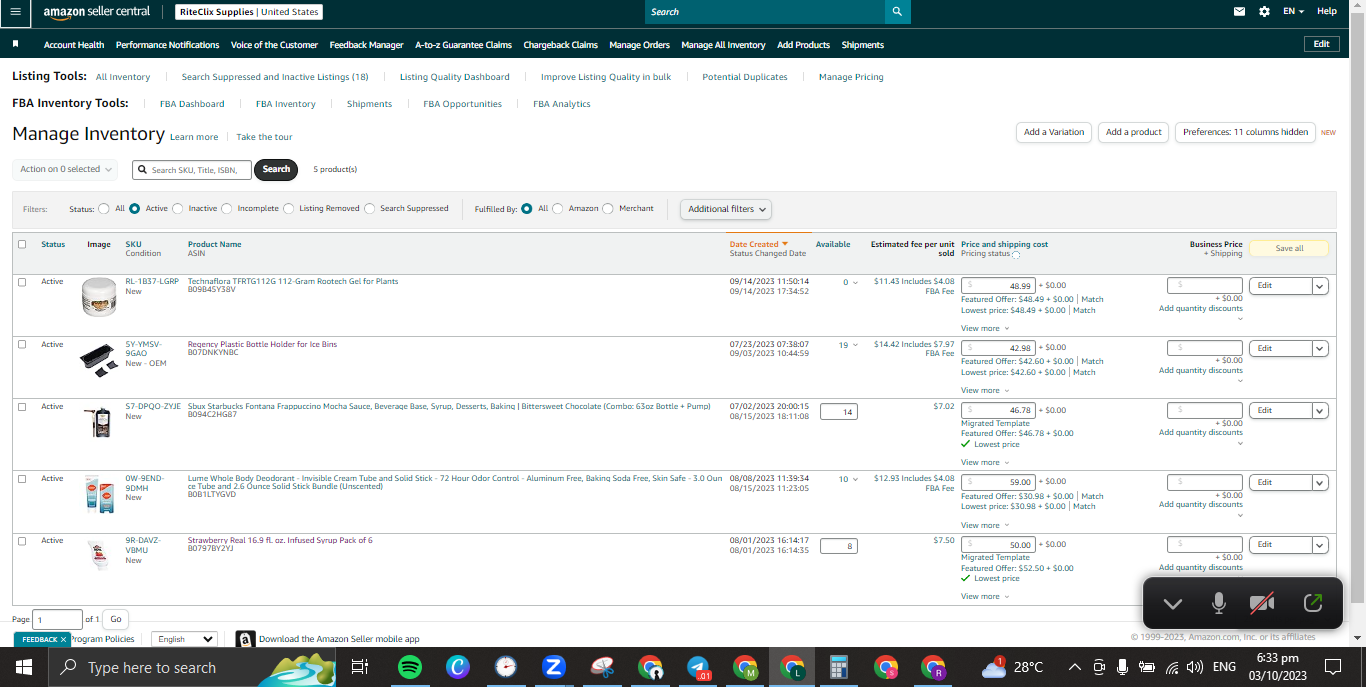This screenshot has height=687, width=1366.
Task: Open Spotify from the taskbar
Action: 409,667
